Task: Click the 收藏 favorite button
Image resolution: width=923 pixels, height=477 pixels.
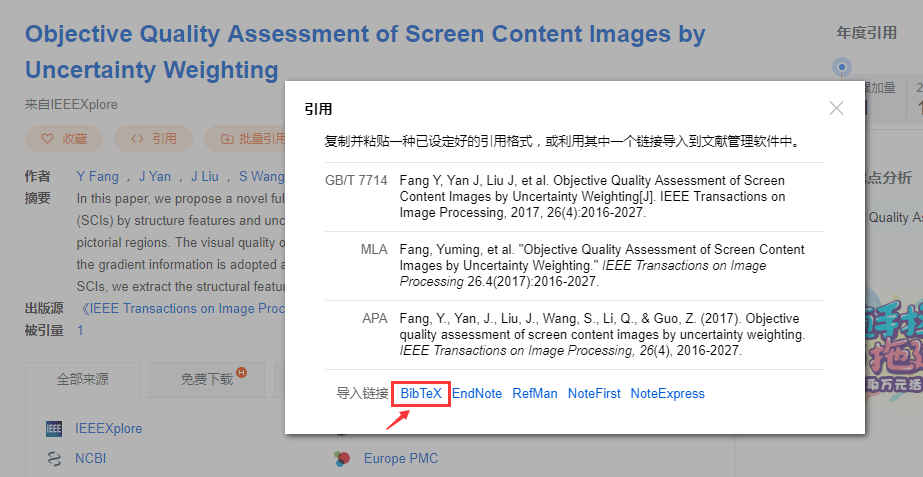Action: pos(64,138)
